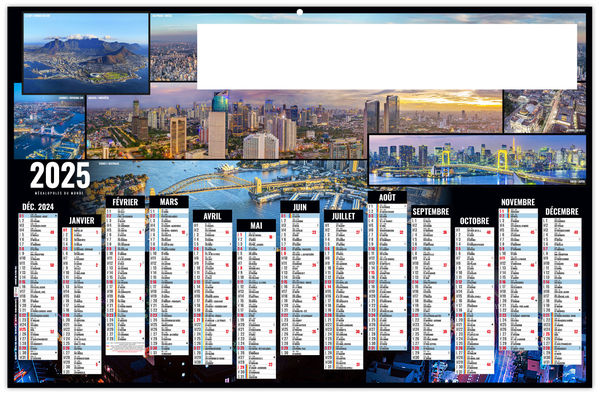
Task: Click the illuminated Rainbow Bridge panorama photo
Action: [x=477, y=160]
